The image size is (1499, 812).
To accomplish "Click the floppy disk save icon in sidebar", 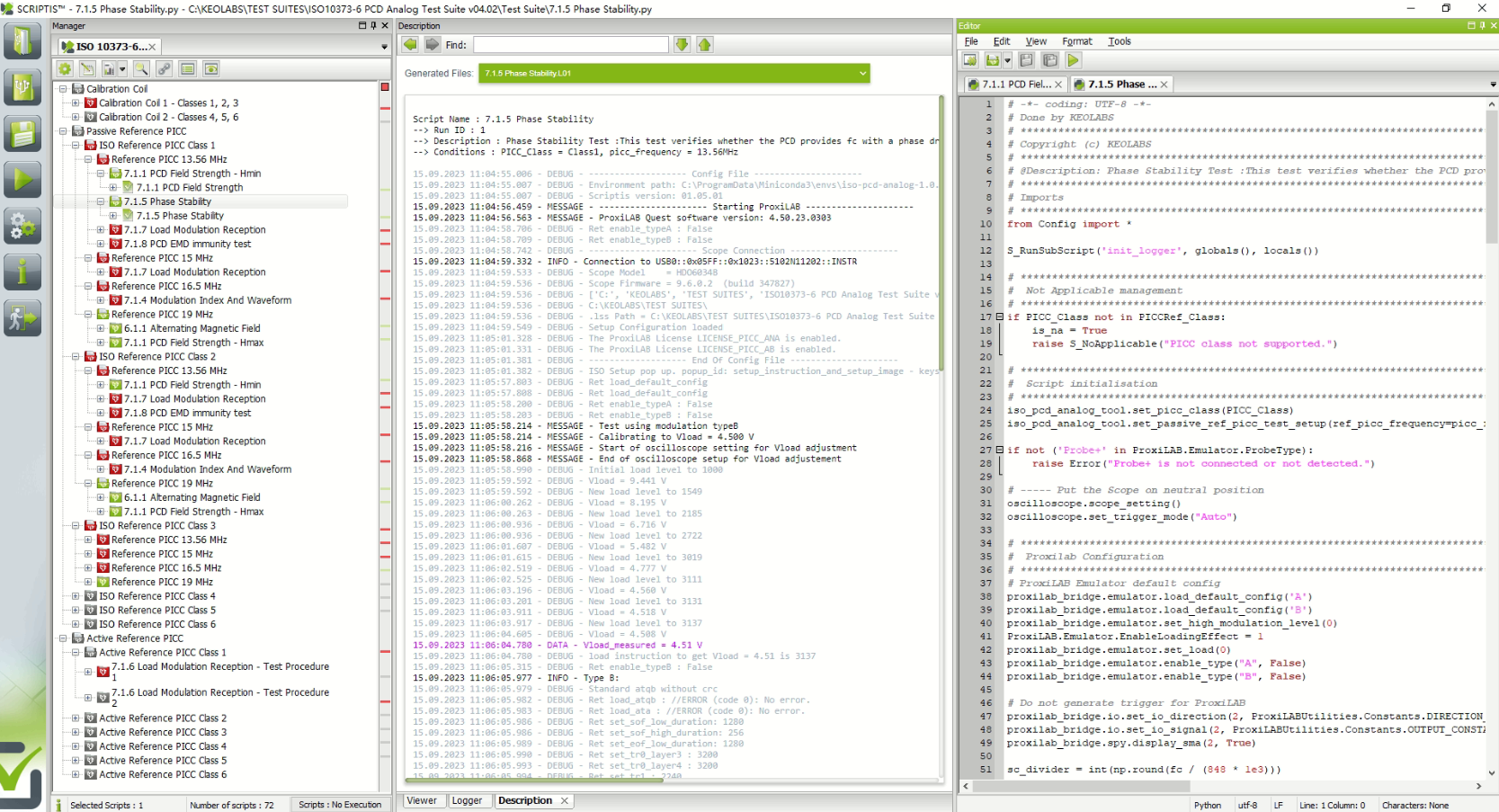I will click(22, 134).
